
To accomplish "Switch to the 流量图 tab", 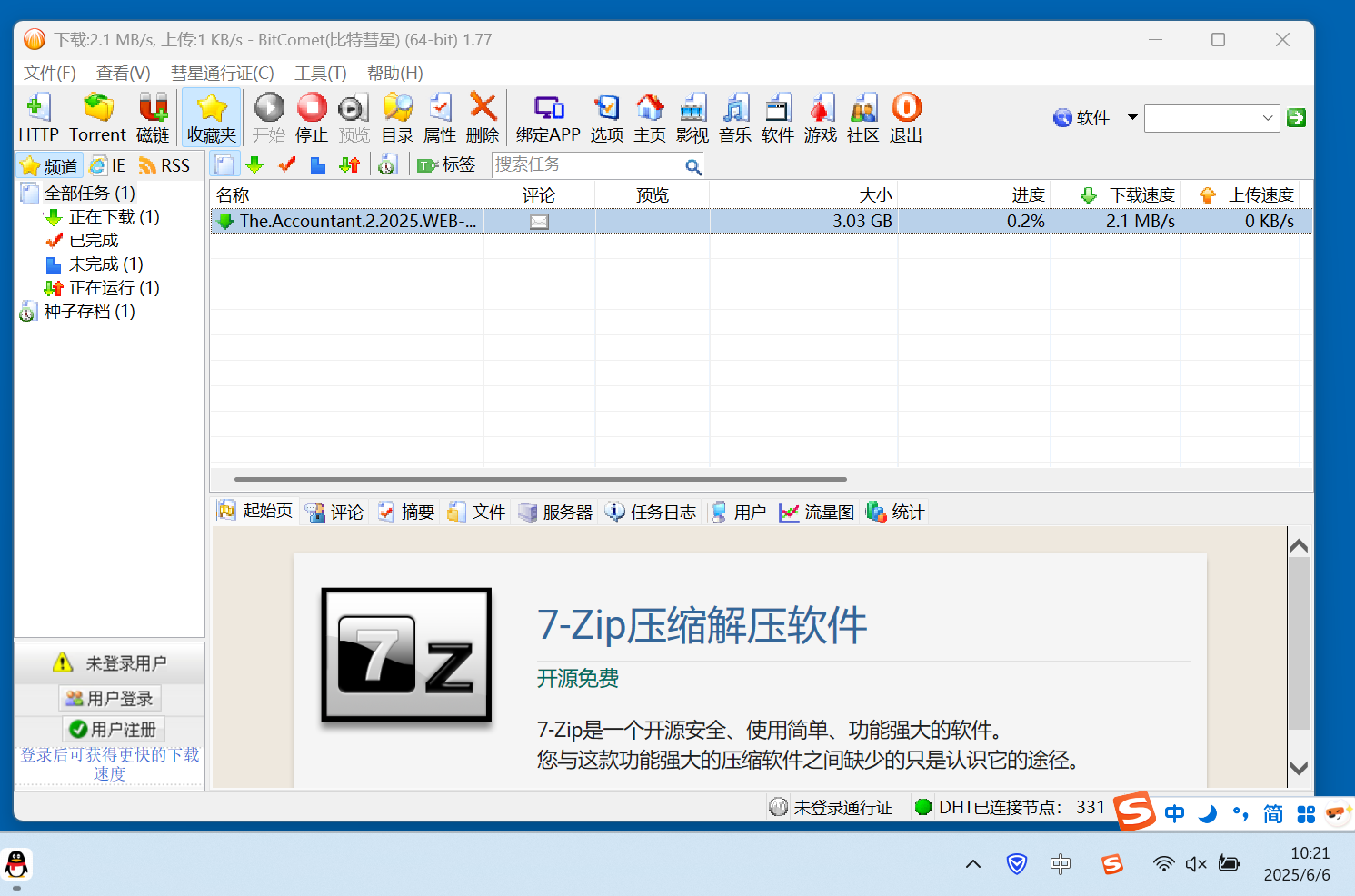I will point(817,512).
